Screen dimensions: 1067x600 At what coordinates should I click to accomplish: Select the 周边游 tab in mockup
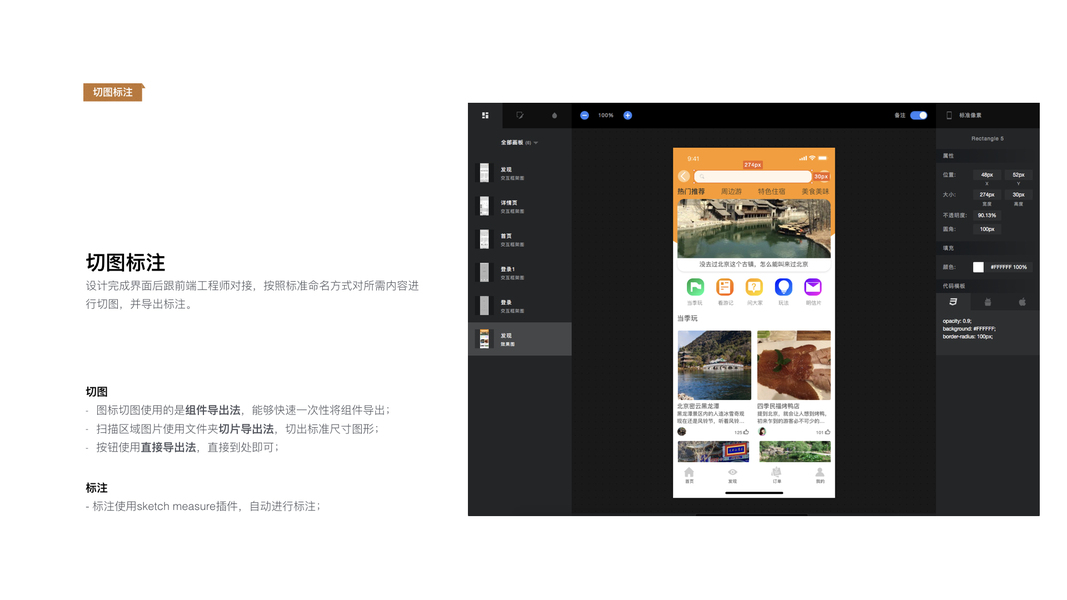pyautogui.click(x=732, y=192)
